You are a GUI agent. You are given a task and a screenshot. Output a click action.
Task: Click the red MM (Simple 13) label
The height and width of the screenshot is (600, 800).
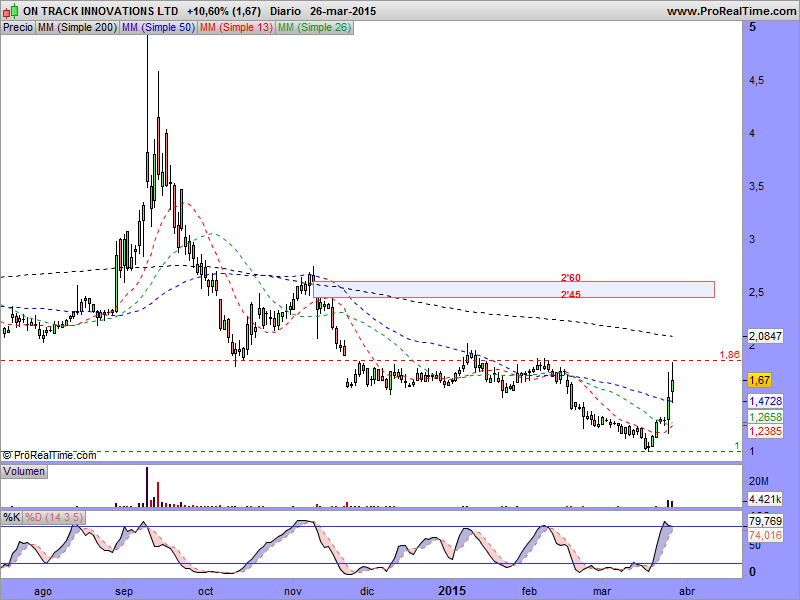pyautogui.click(x=235, y=28)
